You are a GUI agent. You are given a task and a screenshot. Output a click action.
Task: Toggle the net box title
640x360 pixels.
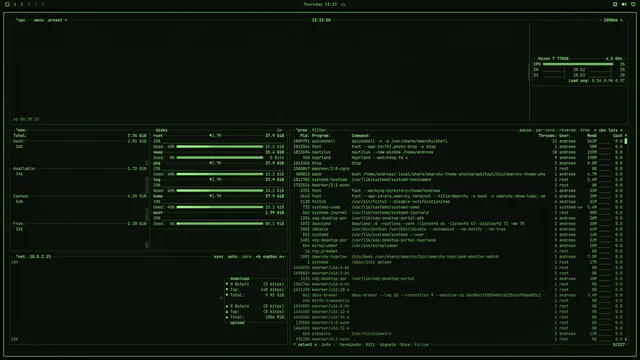[20, 257]
